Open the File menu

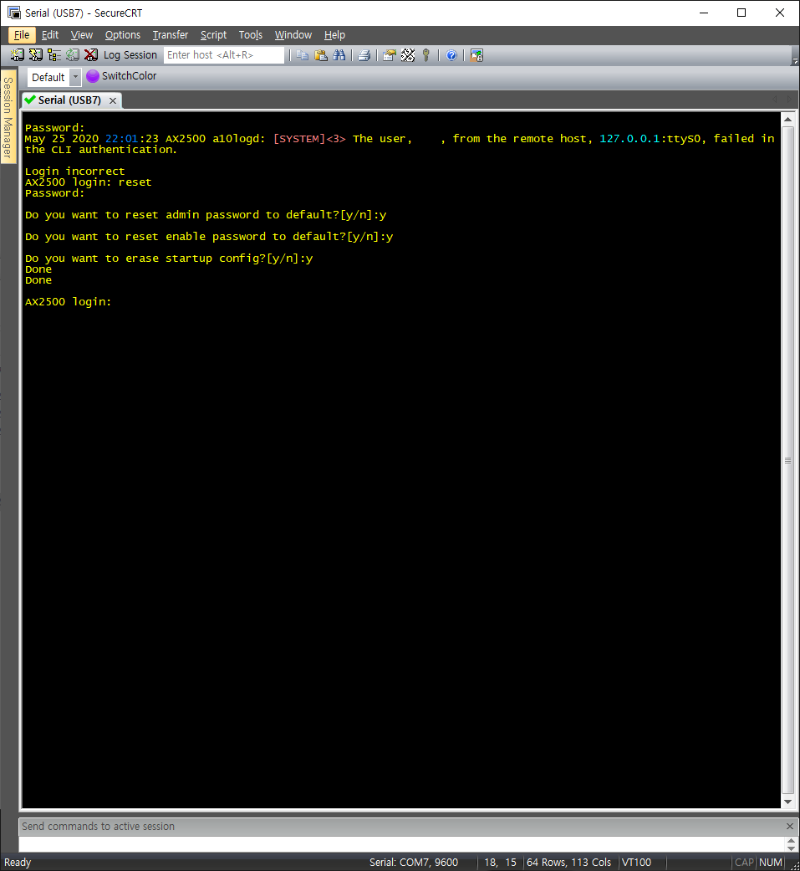click(x=22, y=35)
